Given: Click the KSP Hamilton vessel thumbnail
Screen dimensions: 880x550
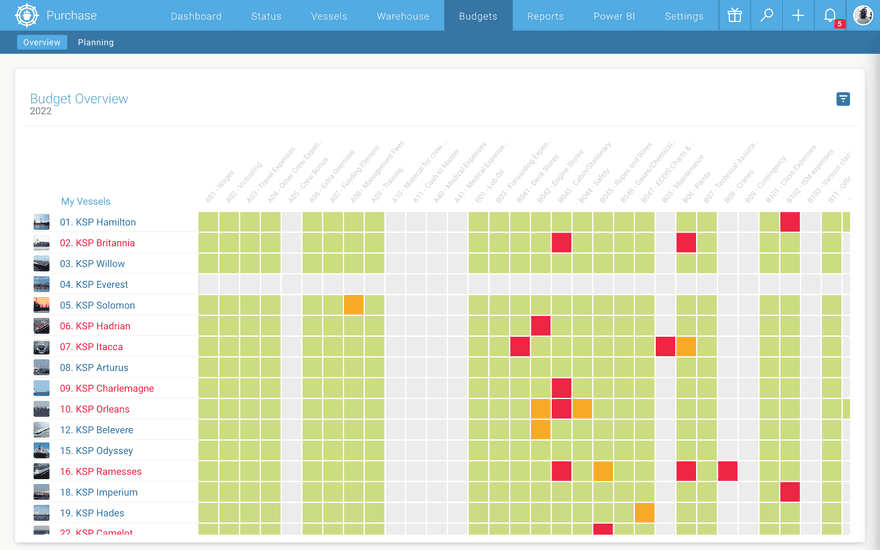Looking at the screenshot, I should [x=41, y=222].
